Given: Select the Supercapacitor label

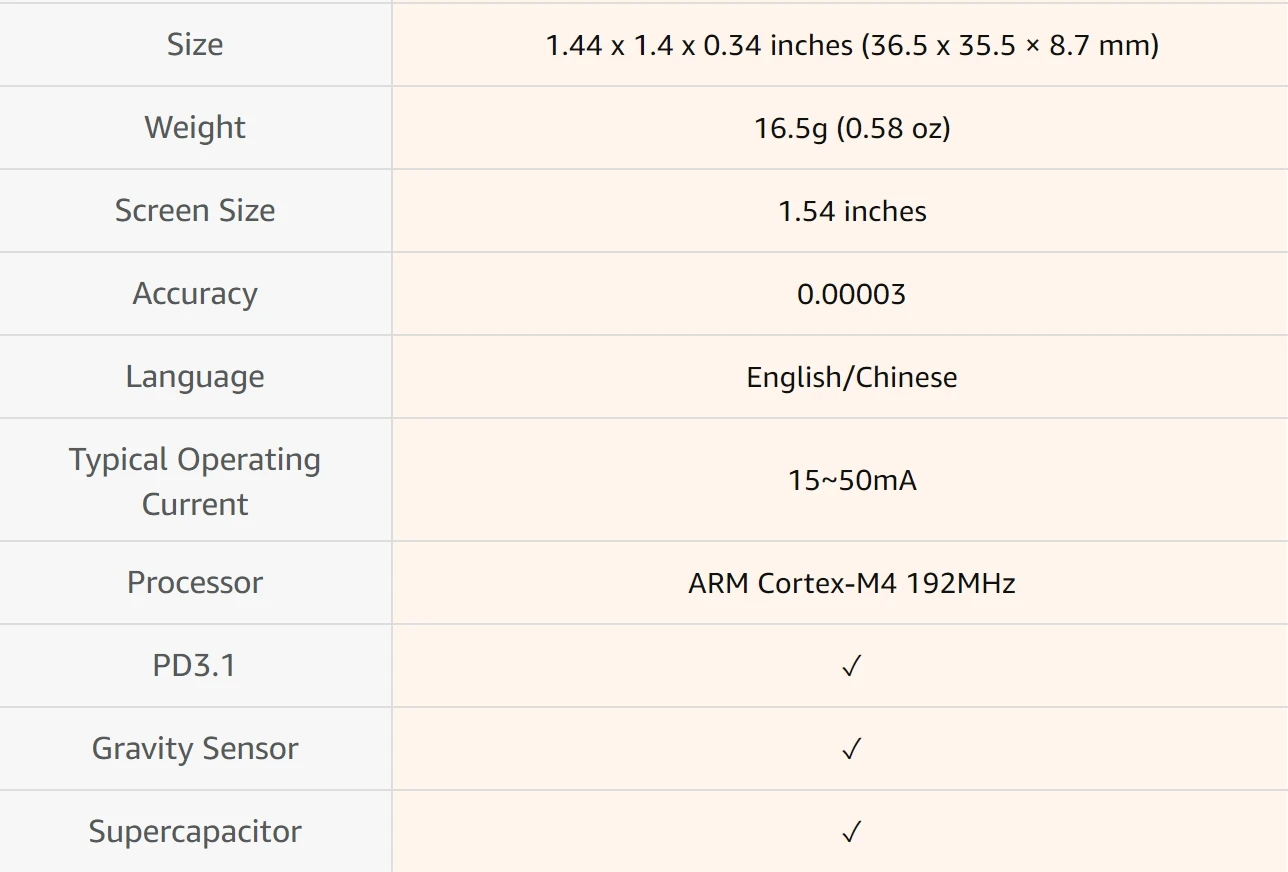Looking at the screenshot, I should point(195,832).
